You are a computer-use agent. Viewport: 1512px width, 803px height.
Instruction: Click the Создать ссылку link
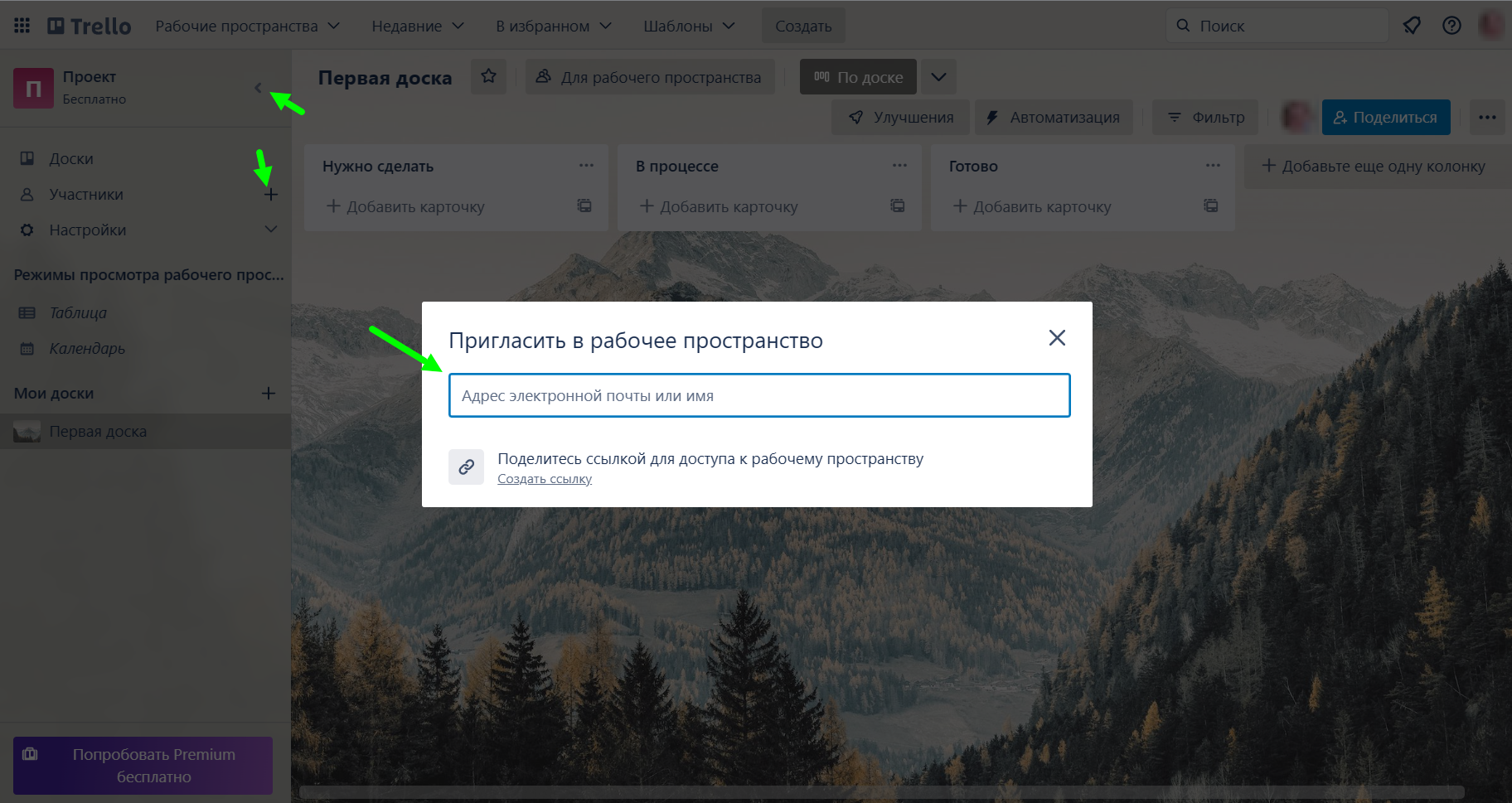click(x=545, y=479)
